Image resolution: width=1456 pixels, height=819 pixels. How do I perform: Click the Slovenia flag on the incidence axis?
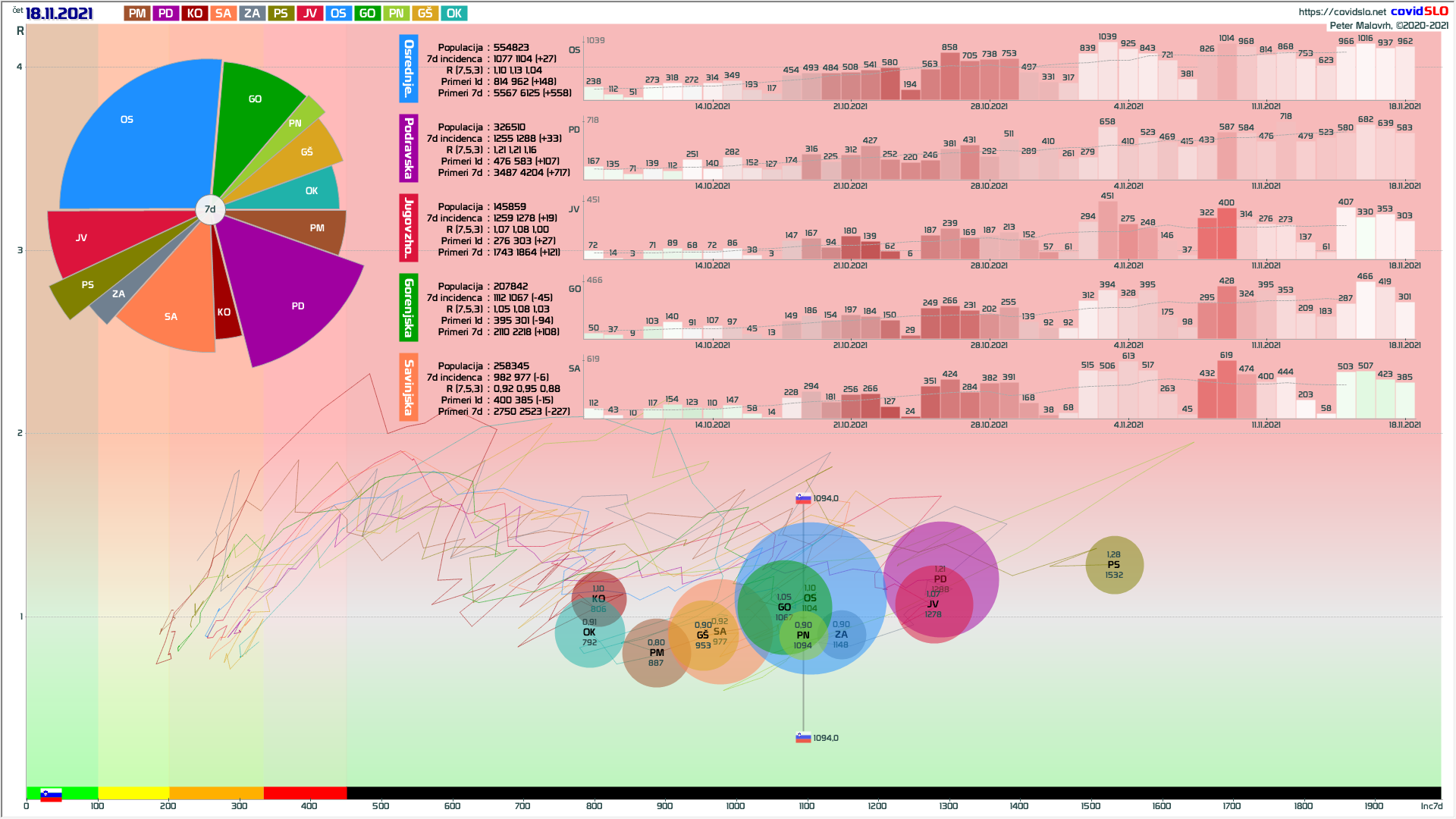tap(51, 795)
